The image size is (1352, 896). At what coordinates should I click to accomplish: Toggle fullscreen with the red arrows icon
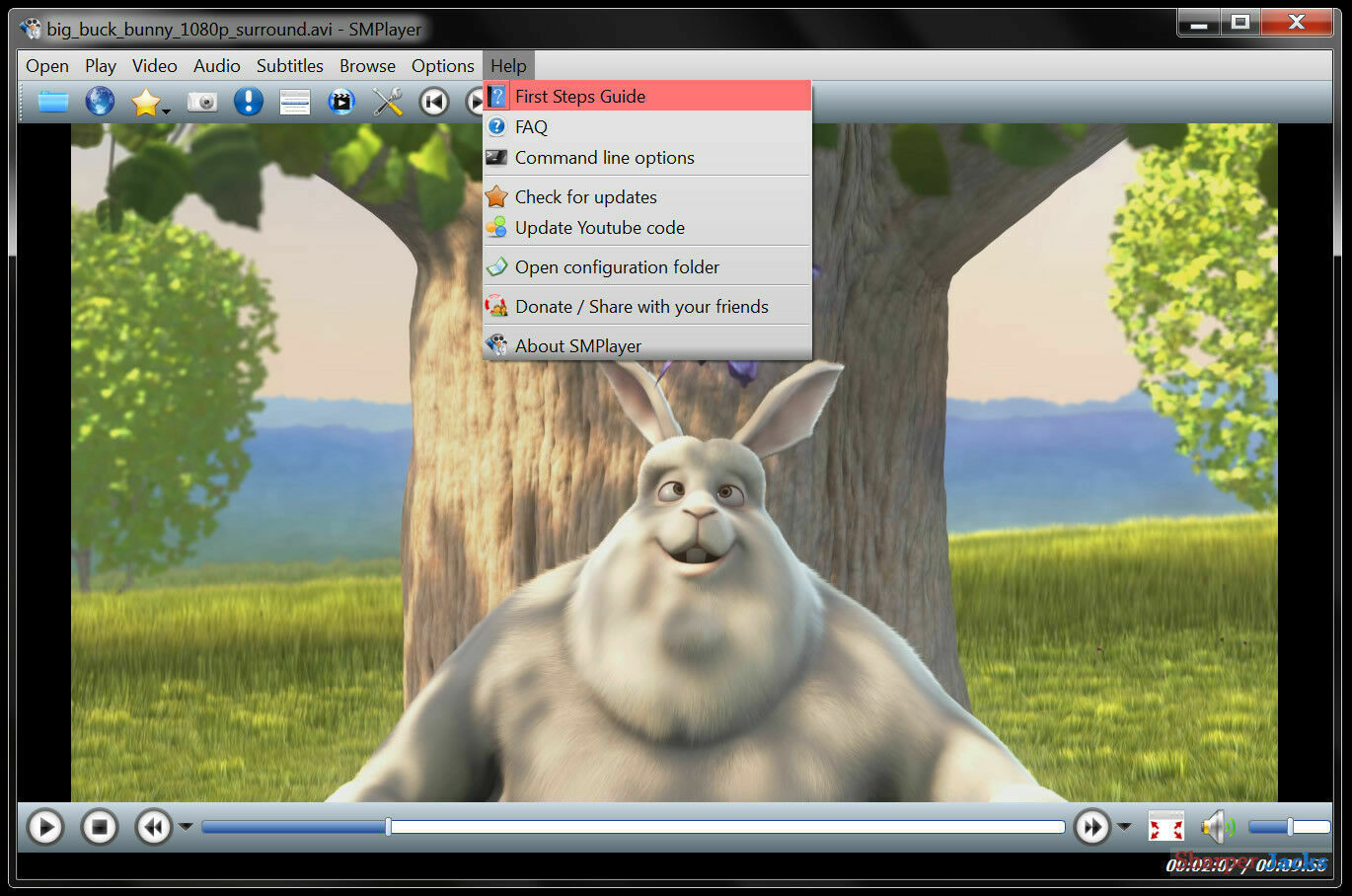(1165, 827)
